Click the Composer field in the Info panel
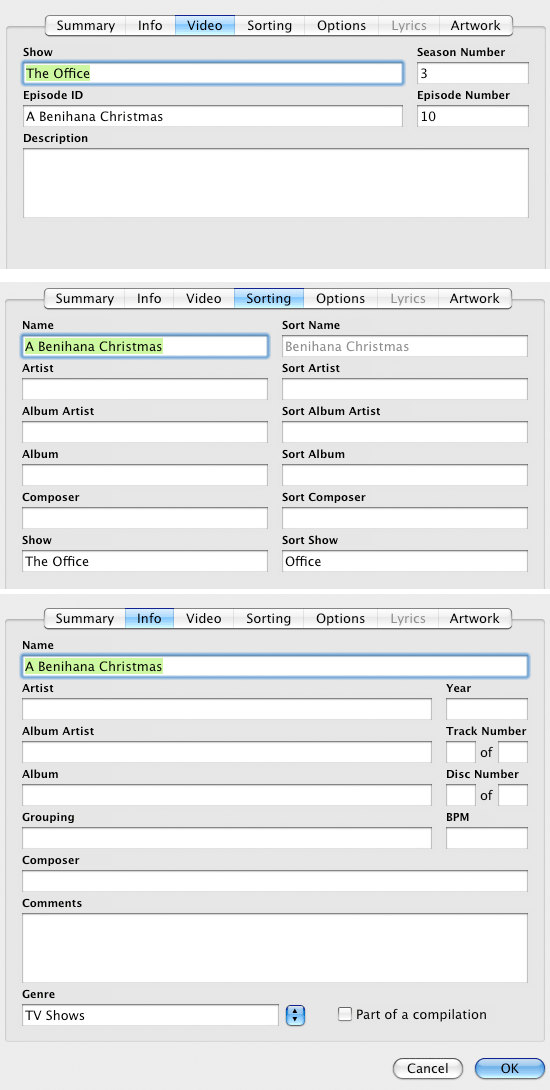 pyautogui.click(x=275, y=881)
